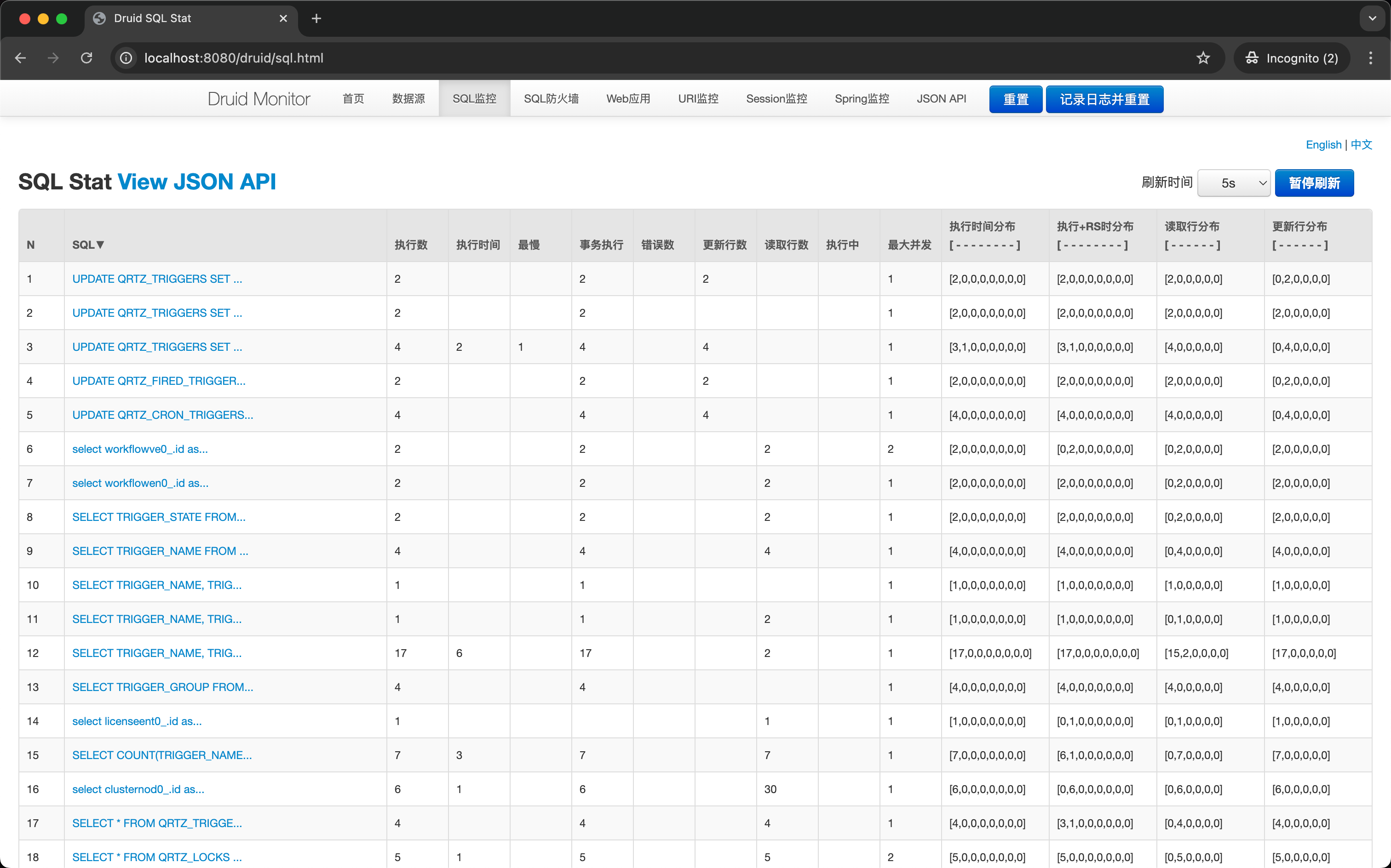The width and height of the screenshot is (1391, 868).
Task: Bookmark this page with the star icon
Action: [x=1202, y=58]
